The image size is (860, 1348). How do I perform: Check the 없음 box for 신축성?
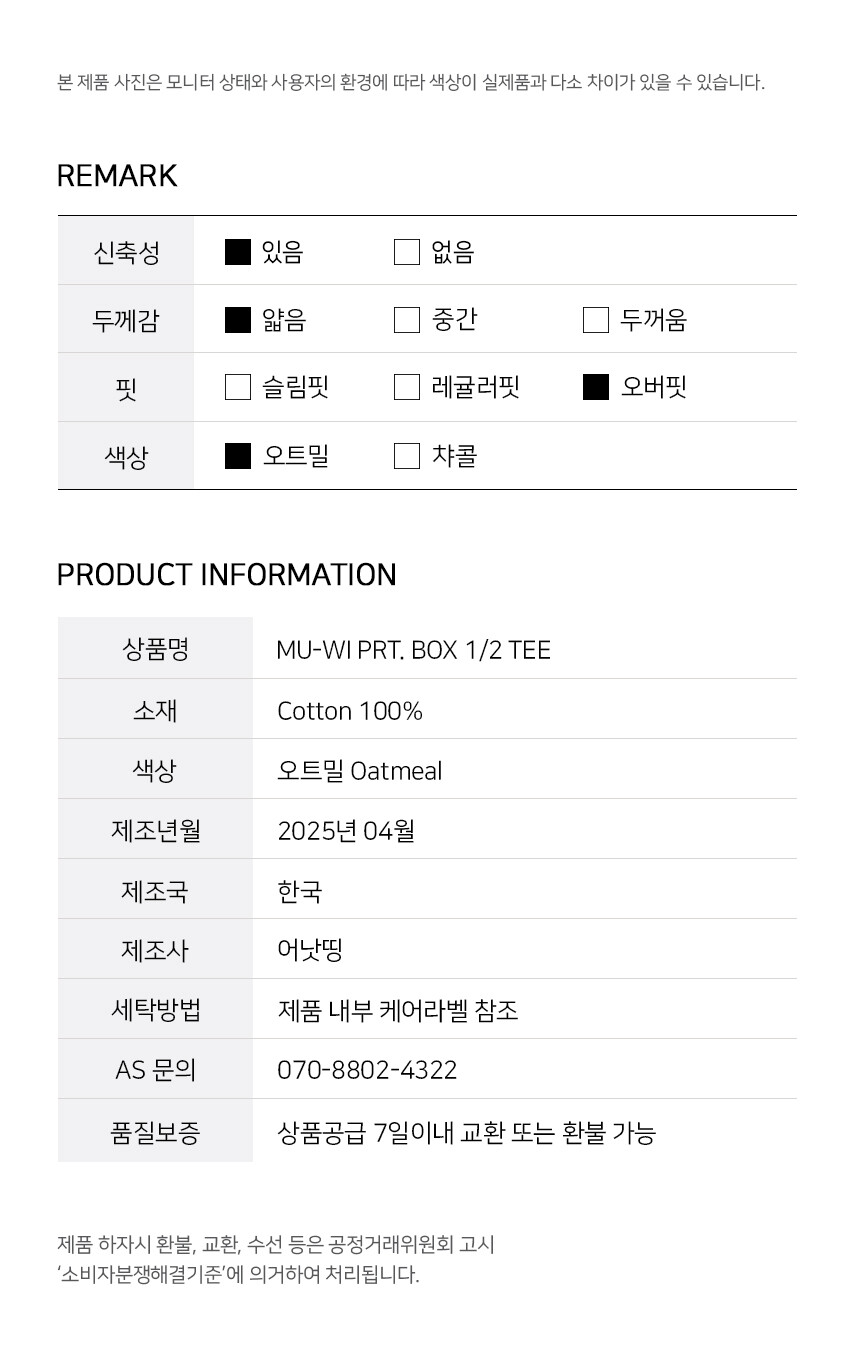(x=407, y=252)
